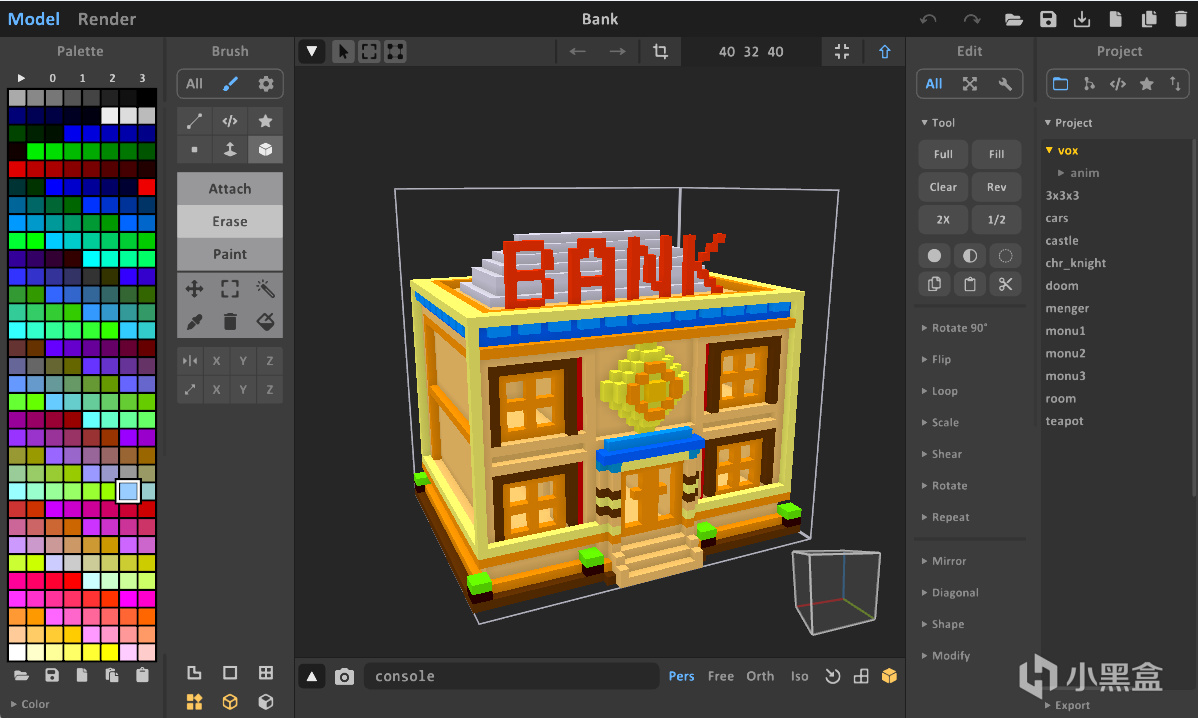This screenshot has height=718, width=1198.
Task: Toggle the grid display icon at bottom
Action: coord(265,673)
